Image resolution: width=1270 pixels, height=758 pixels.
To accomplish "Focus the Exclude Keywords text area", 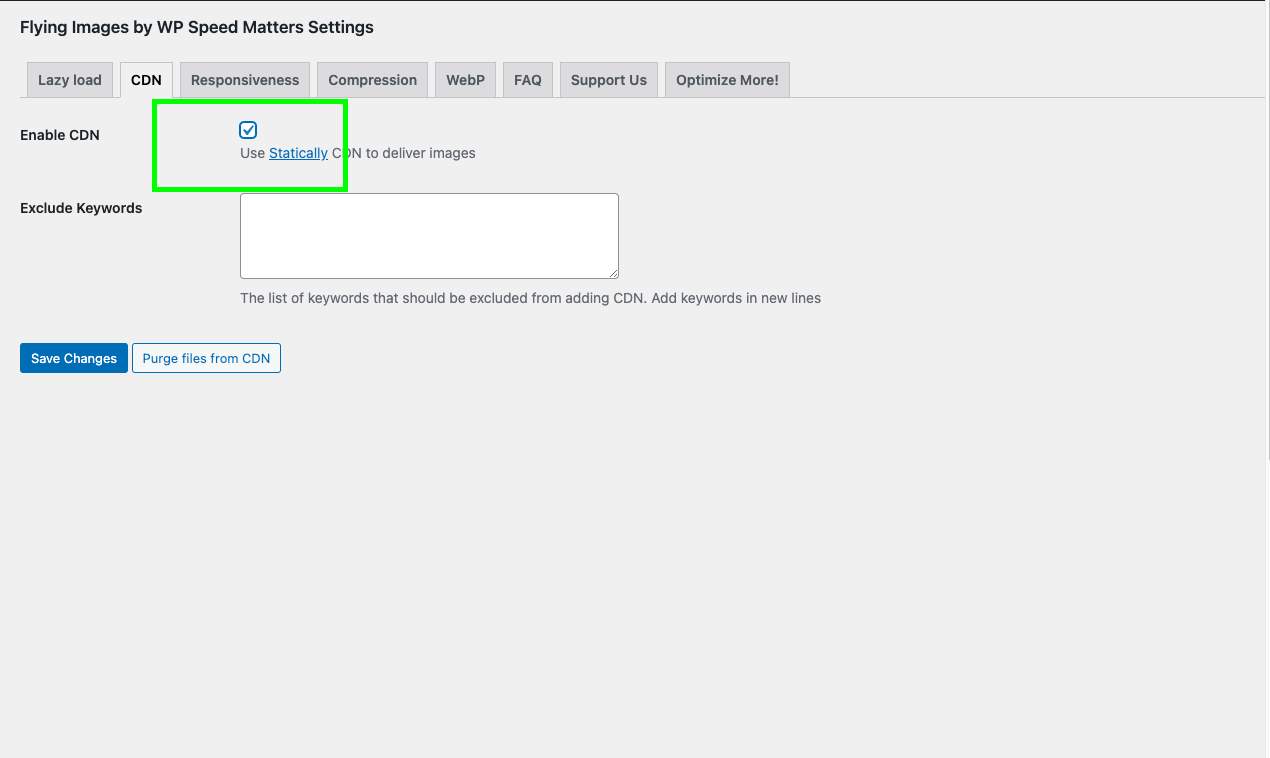I will [429, 236].
